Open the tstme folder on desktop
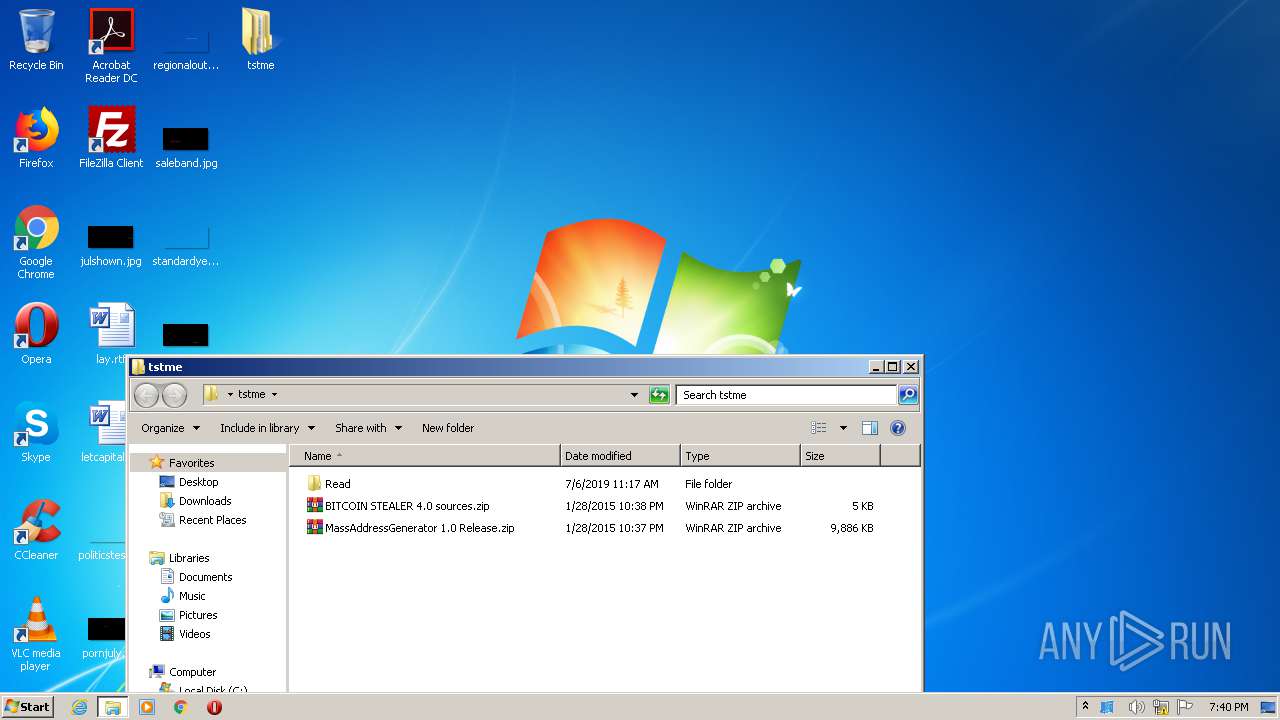Image resolution: width=1280 pixels, height=720 pixels. pyautogui.click(x=260, y=40)
